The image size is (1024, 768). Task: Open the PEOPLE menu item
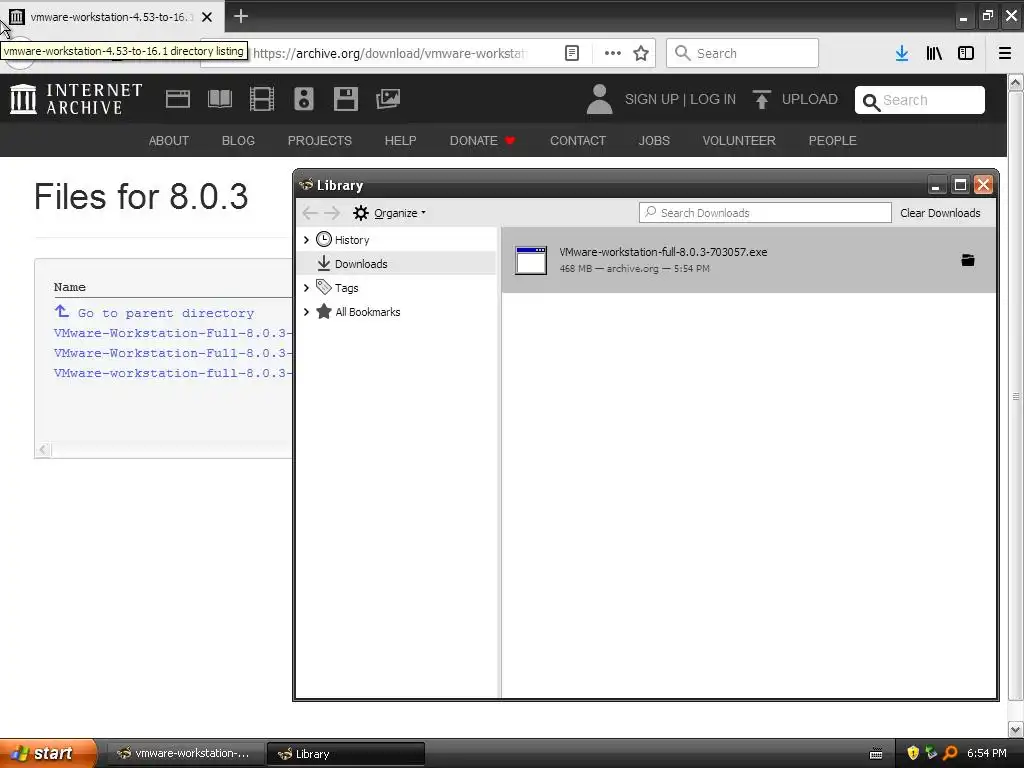click(x=832, y=140)
